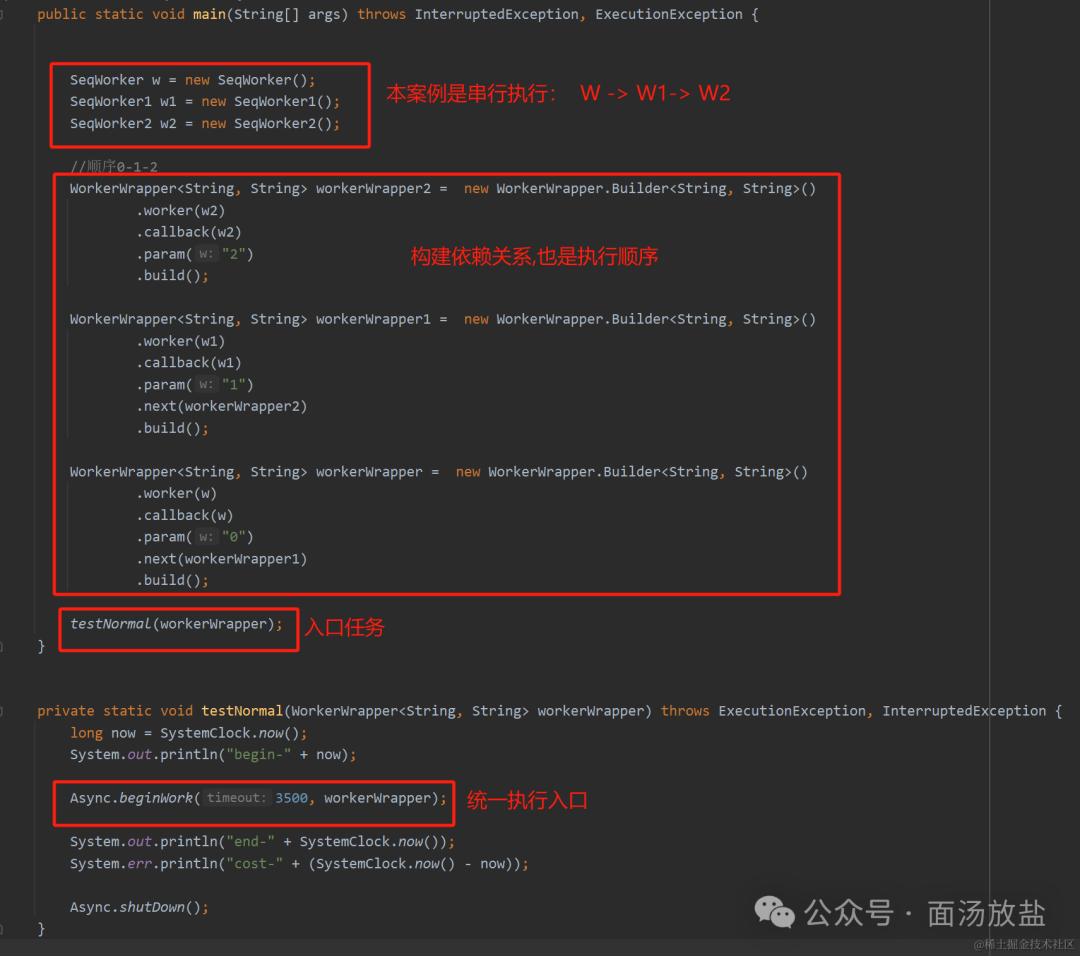Select the method name "main"
This screenshot has height=956, width=1080.
(208, 13)
